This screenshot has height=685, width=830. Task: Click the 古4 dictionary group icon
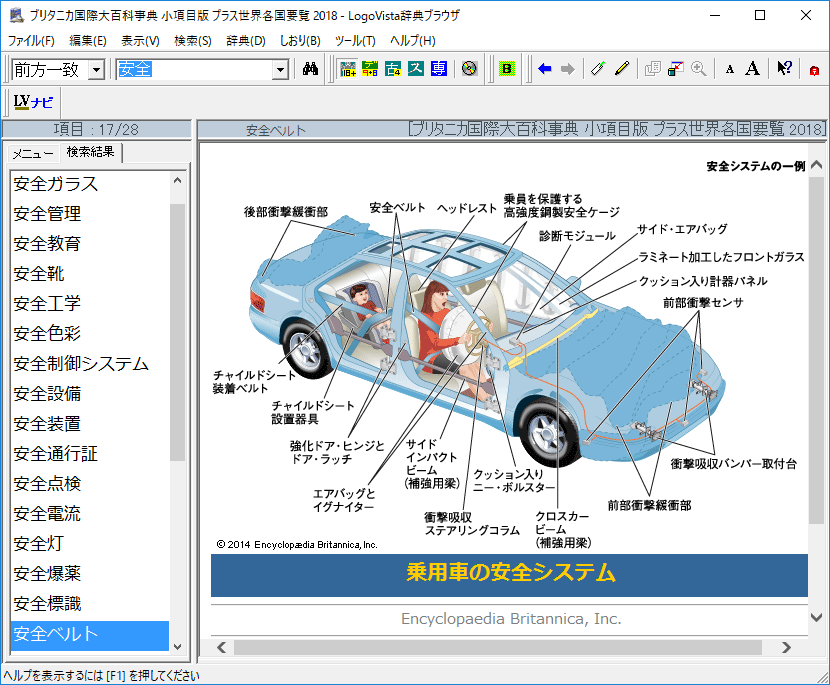(x=393, y=69)
